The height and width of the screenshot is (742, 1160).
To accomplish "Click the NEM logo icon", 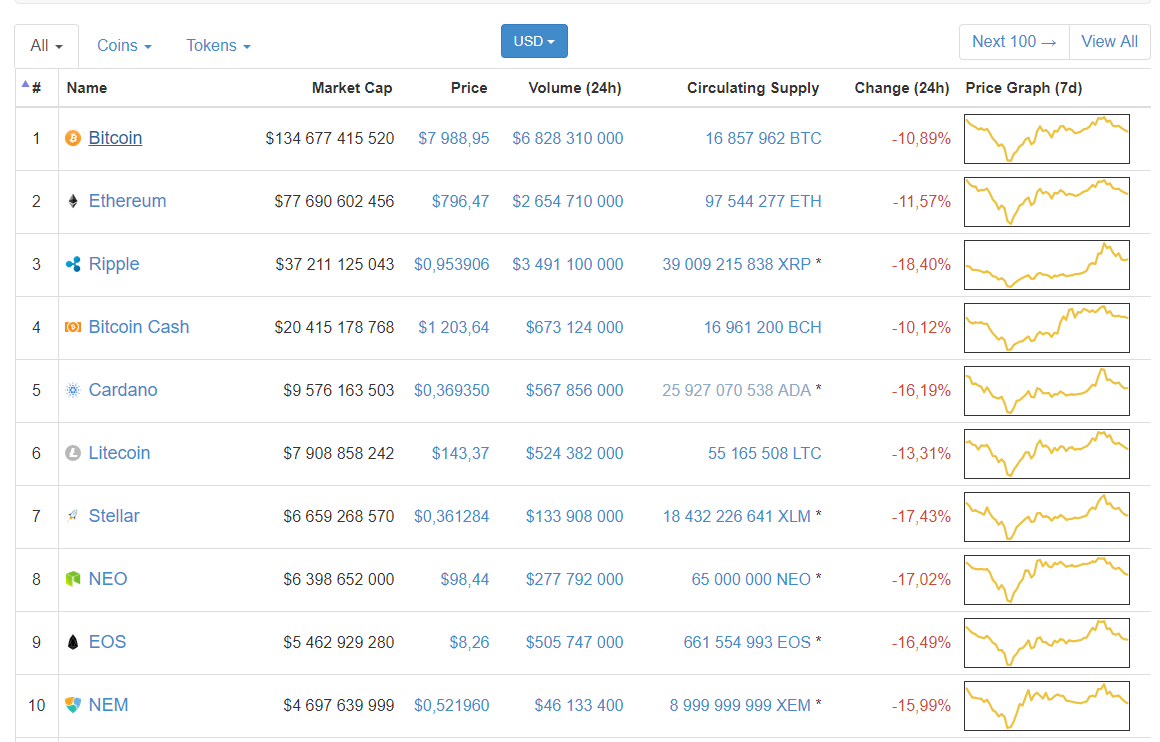I will [x=72, y=705].
